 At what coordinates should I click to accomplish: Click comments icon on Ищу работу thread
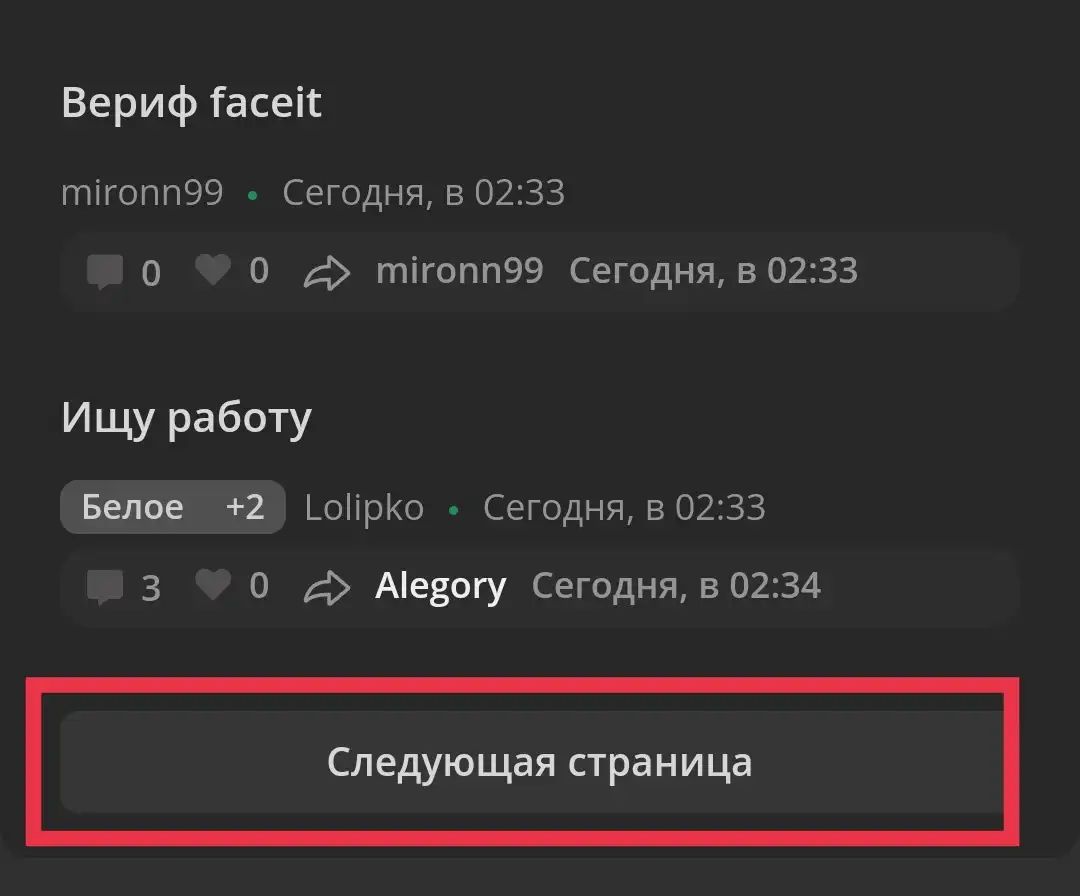105,587
